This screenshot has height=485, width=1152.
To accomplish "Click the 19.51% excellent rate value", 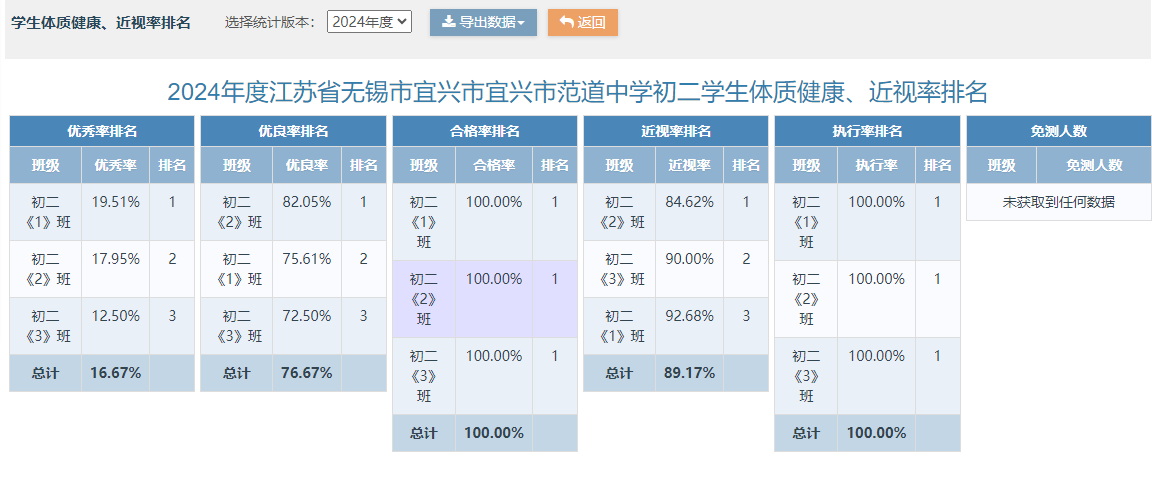I will point(115,201).
